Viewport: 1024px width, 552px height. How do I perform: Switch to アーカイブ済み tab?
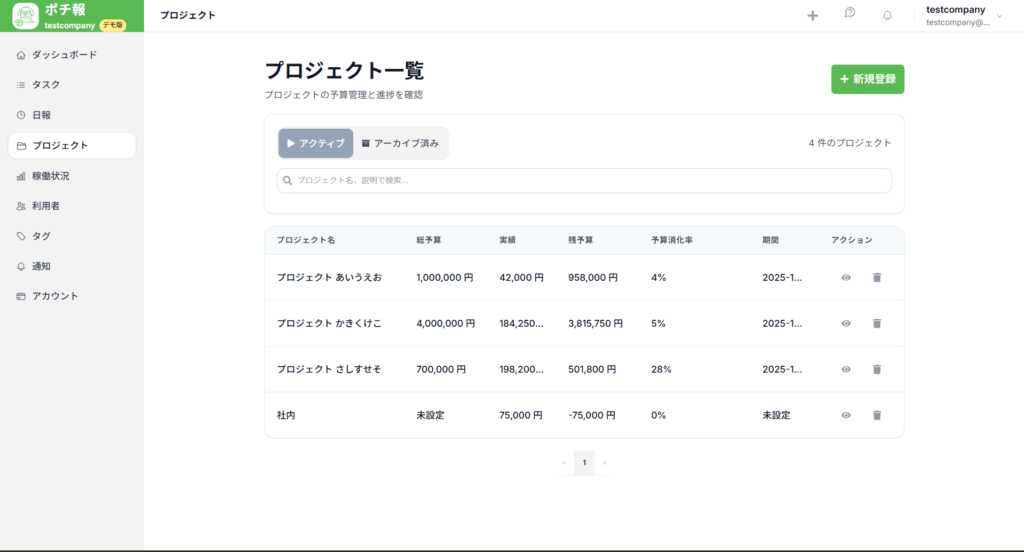pos(400,143)
